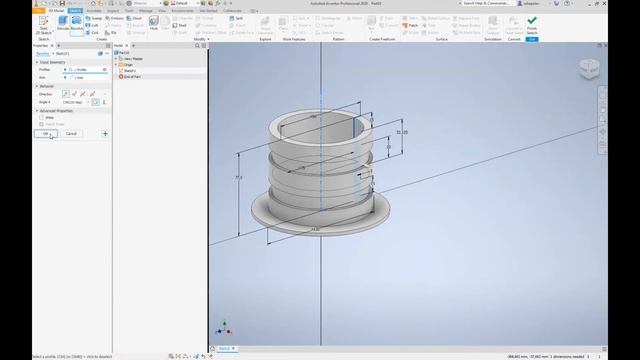Screen dimensions: 640x360
Task: Enable the first Advanced Properties checkbox
Action: click(x=41, y=118)
